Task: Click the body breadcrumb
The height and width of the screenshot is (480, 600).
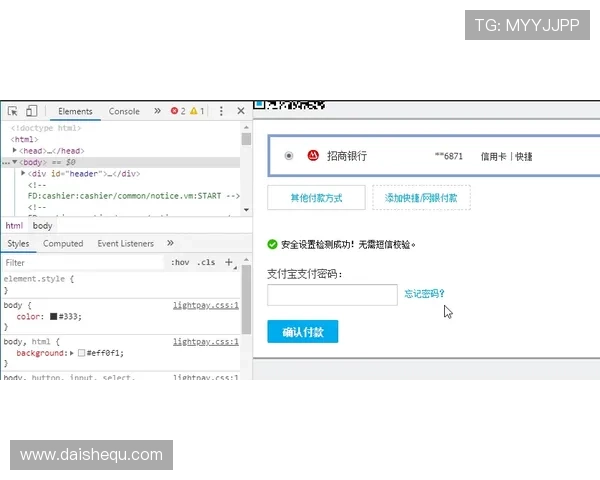Action: point(42,226)
